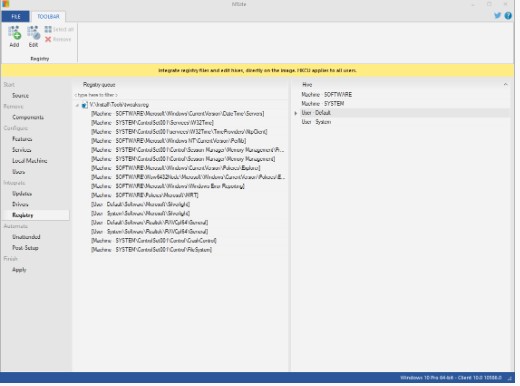Screen dimensions: 520x386
Task: Open the Users page in sidebar
Action: click(x=19, y=172)
